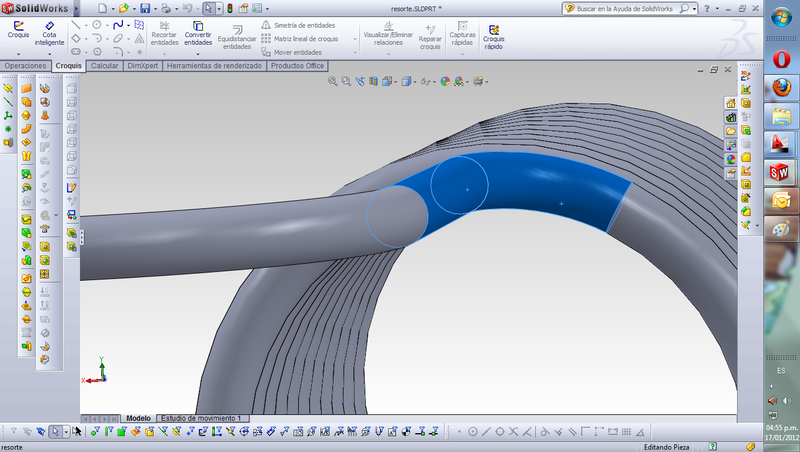Screen dimensions: 800x452
Task: Click the swept boss icon in features toolbar
Action: click(26, 129)
